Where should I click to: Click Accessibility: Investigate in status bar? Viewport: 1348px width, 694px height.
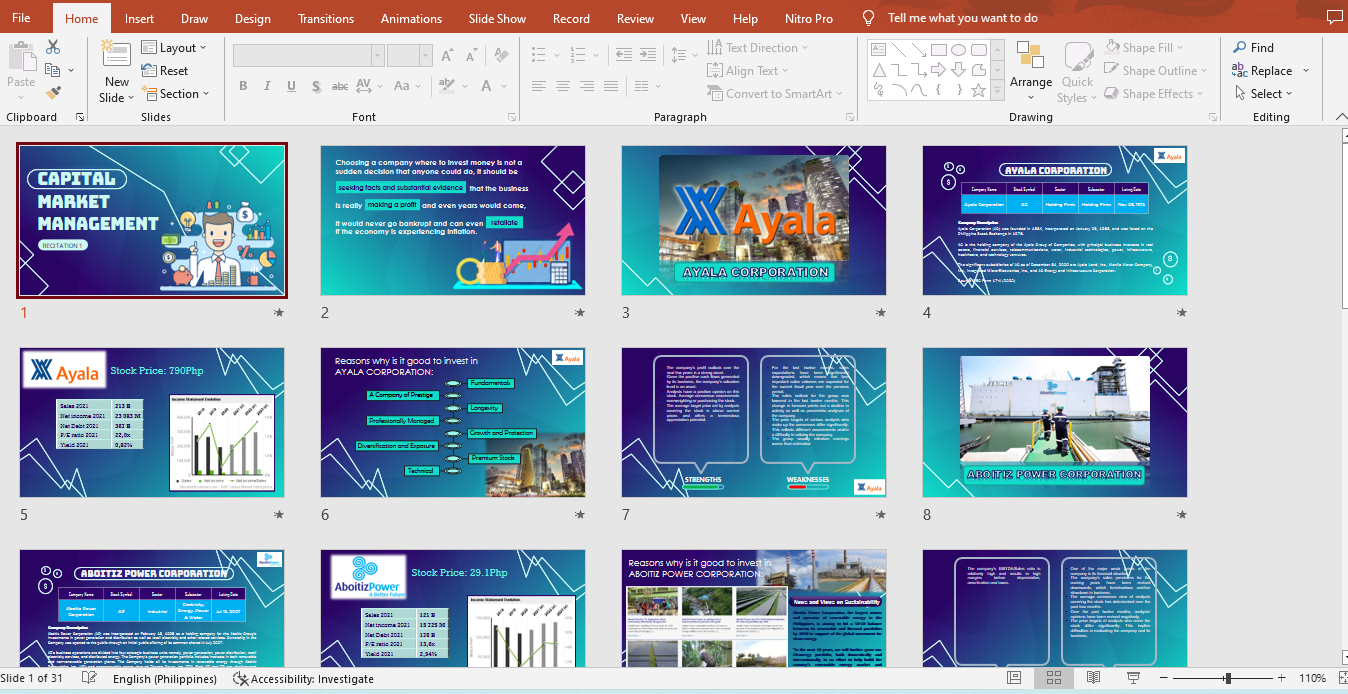tap(303, 678)
